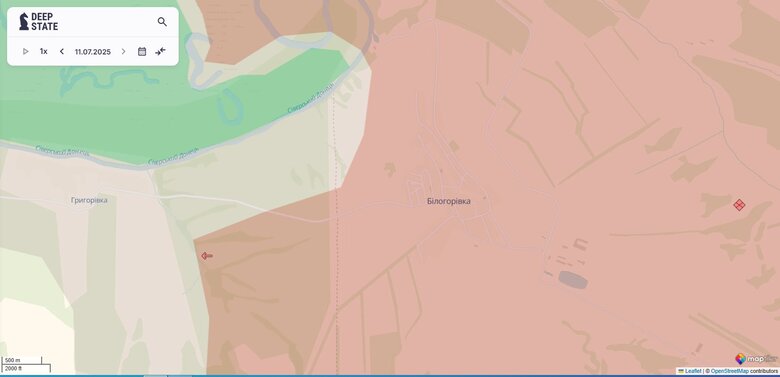The height and width of the screenshot is (377, 780).
Task: Open the calendar date picker
Action: pos(142,51)
